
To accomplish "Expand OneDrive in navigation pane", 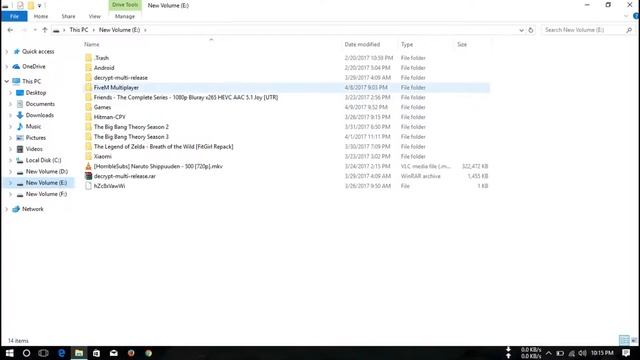I will coord(7,67).
